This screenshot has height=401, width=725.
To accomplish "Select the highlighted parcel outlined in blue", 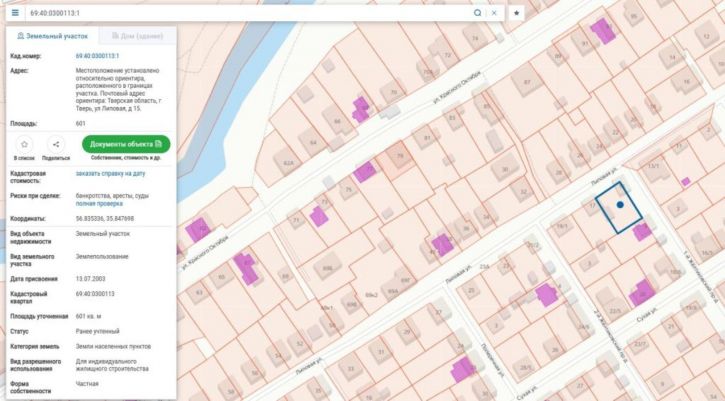I will 619,208.
